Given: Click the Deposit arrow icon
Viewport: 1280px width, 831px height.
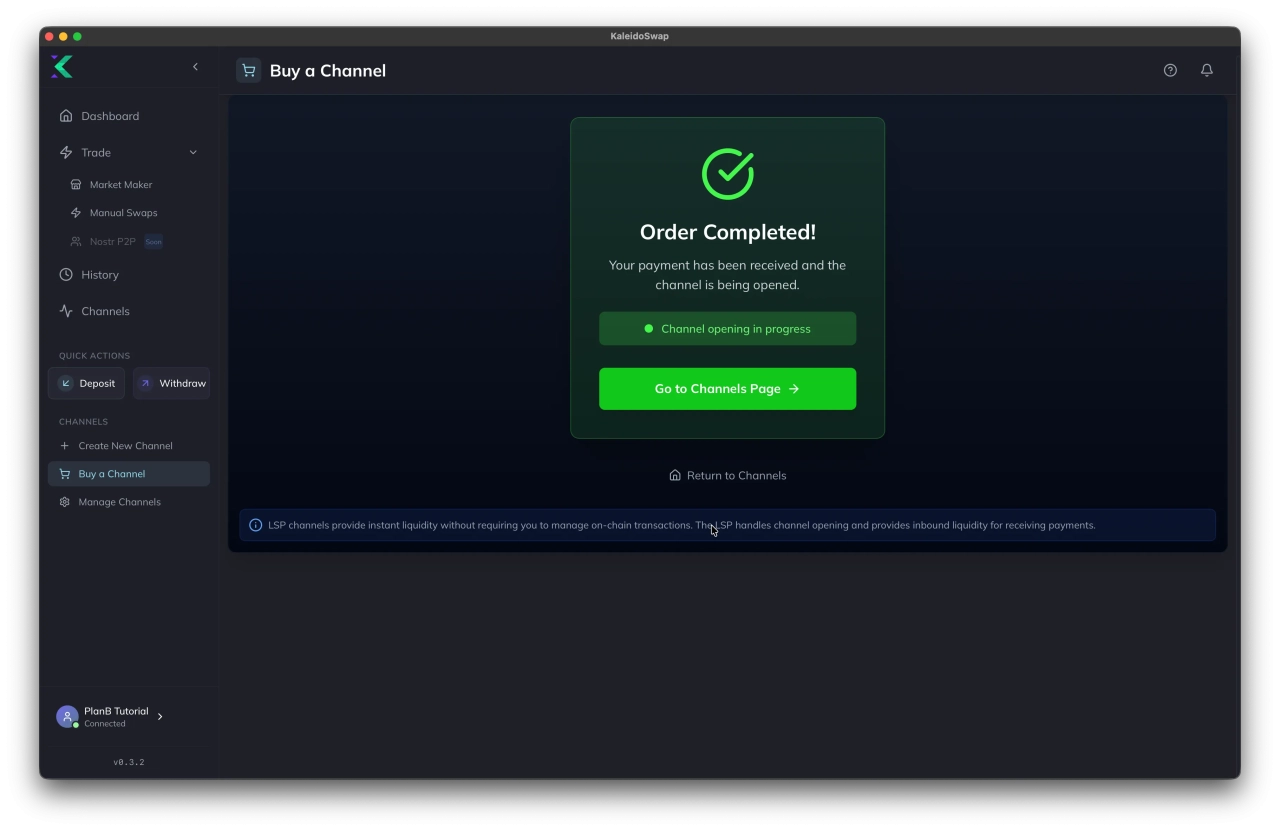Looking at the screenshot, I should 66,383.
